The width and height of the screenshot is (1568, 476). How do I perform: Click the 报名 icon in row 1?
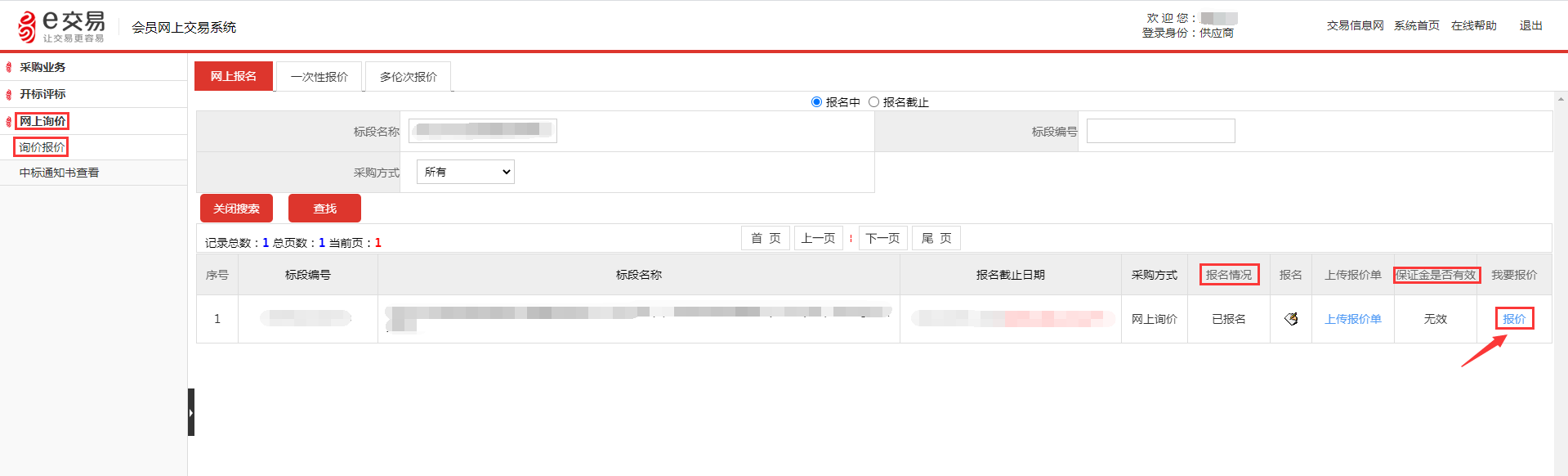click(1291, 319)
